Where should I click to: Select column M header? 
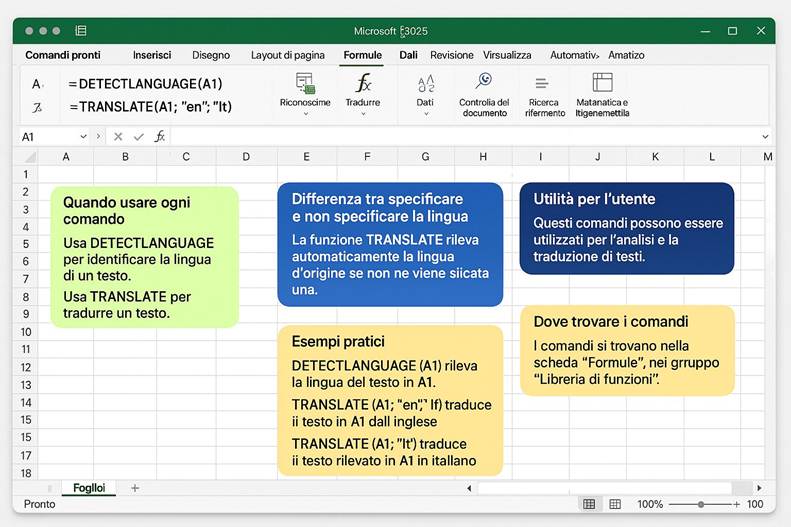pyautogui.click(x=768, y=157)
